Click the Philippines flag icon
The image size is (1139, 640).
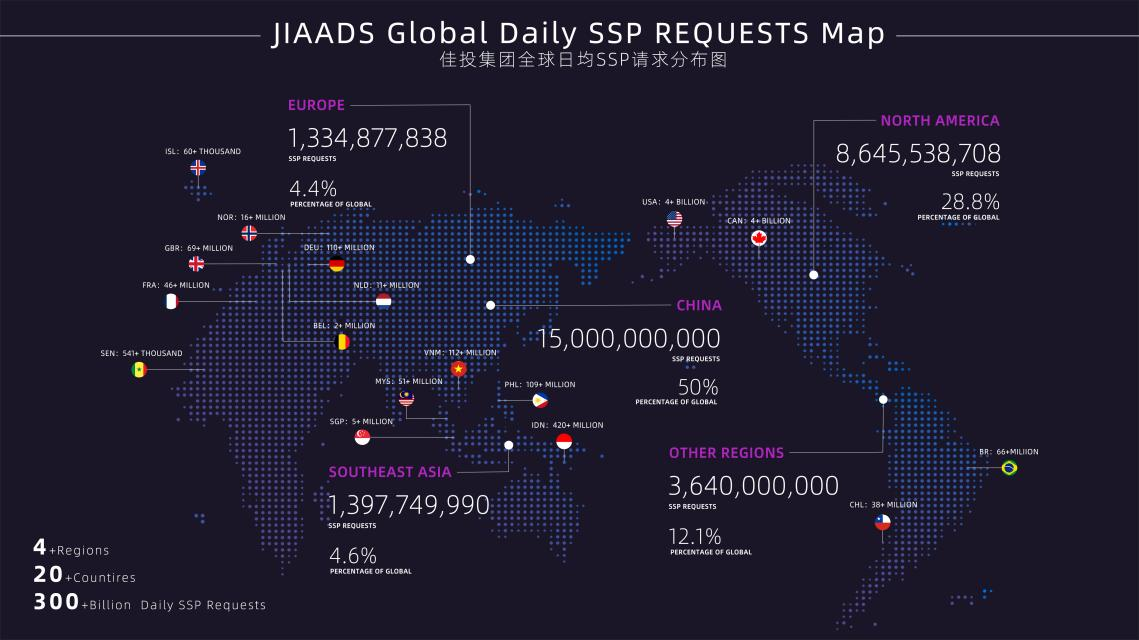point(540,400)
